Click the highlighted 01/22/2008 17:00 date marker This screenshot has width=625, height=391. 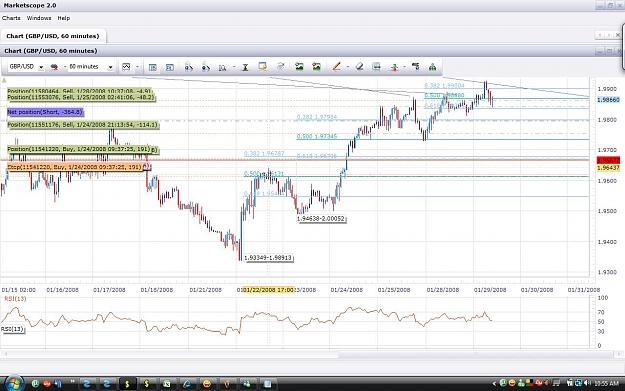tap(268, 290)
